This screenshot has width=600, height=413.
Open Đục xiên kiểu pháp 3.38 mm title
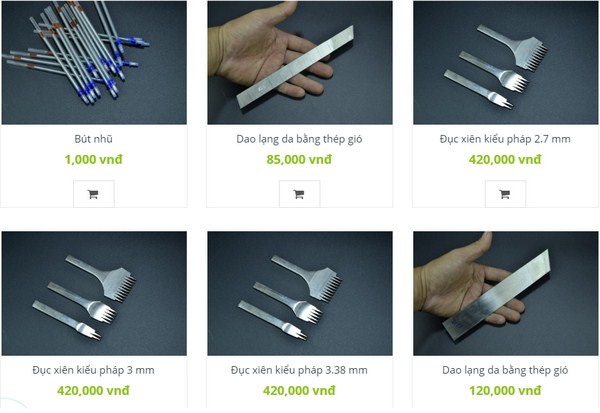pyautogui.click(x=299, y=371)
